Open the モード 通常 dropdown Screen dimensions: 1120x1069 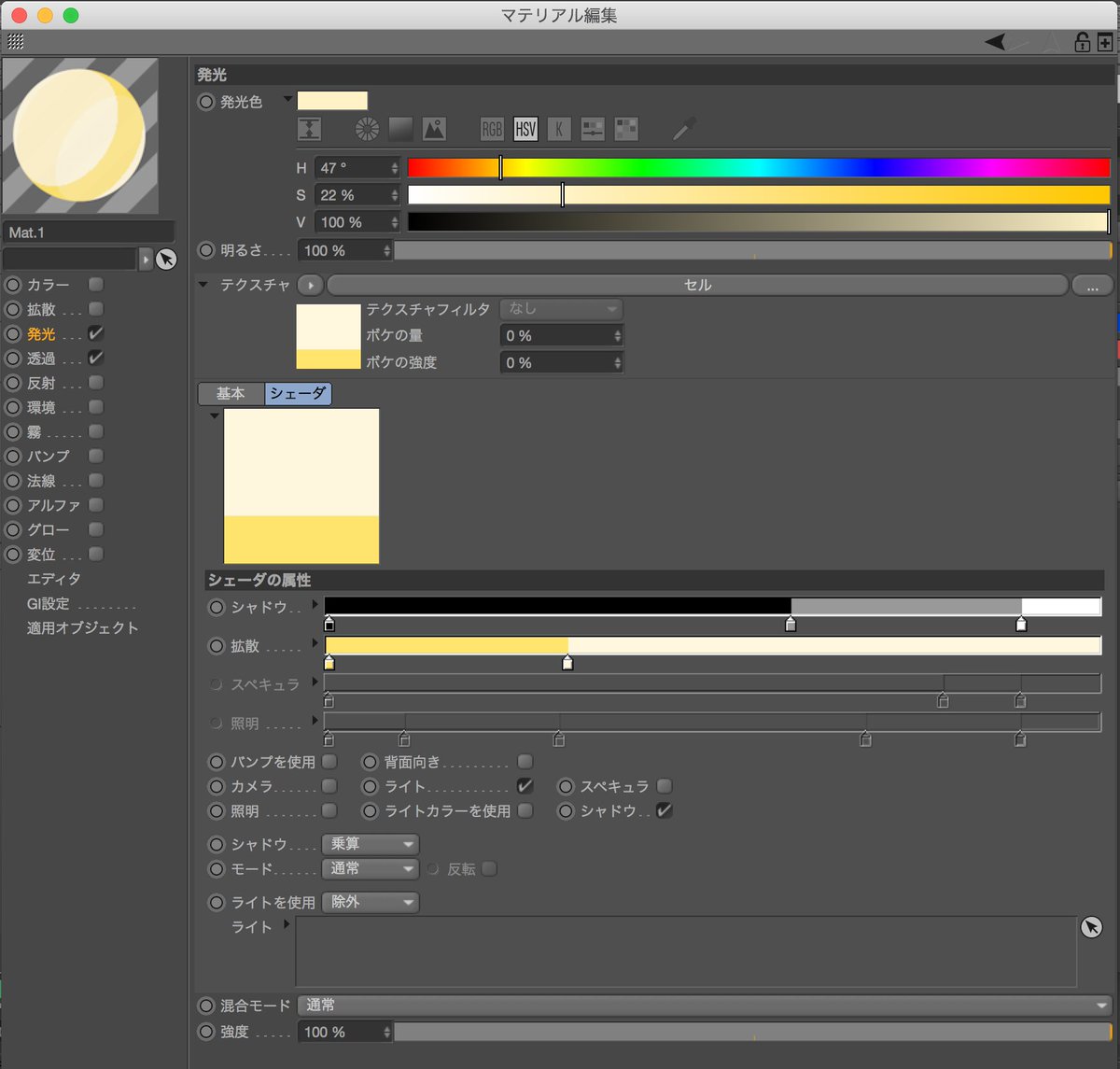371,868
